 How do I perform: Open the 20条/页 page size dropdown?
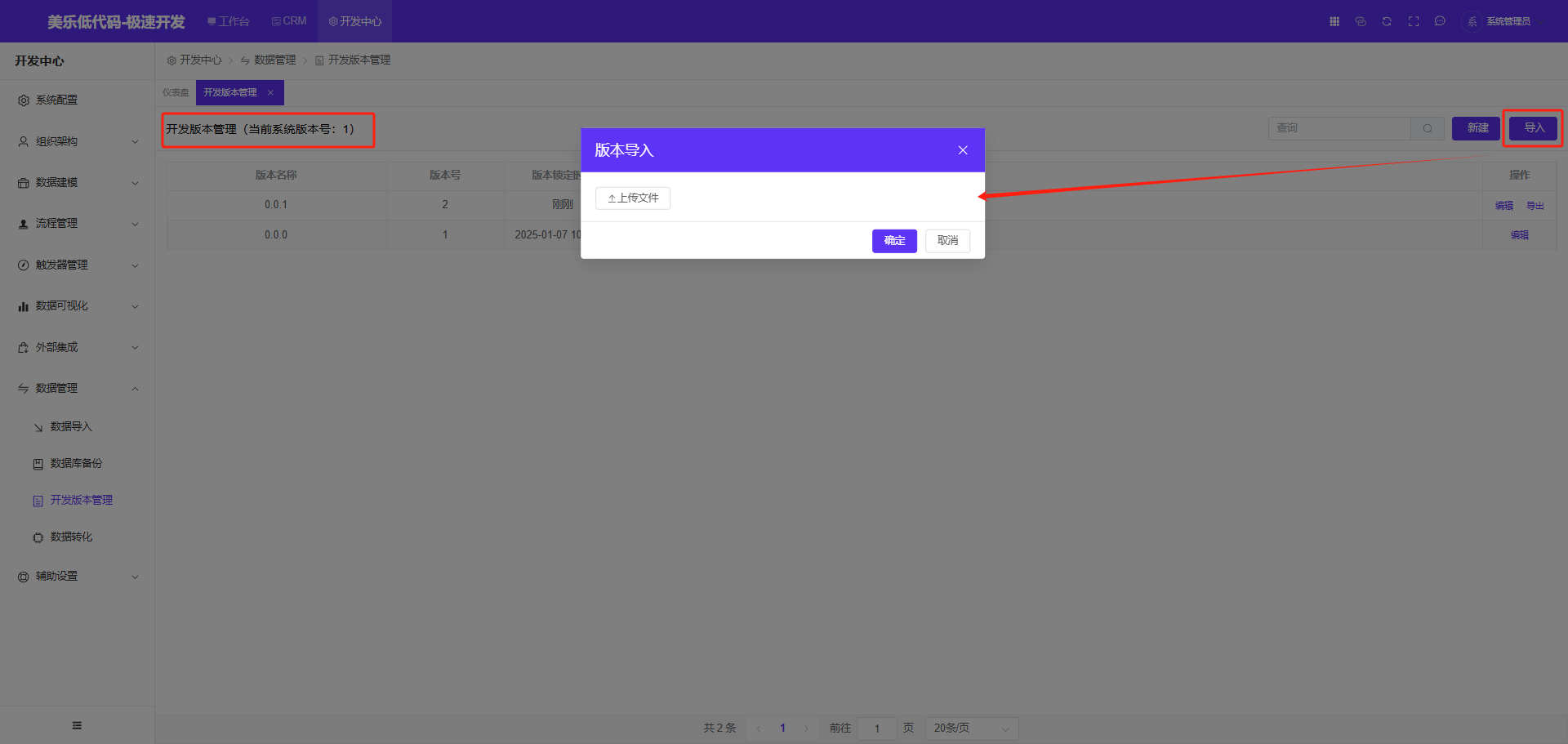point(971,728)
